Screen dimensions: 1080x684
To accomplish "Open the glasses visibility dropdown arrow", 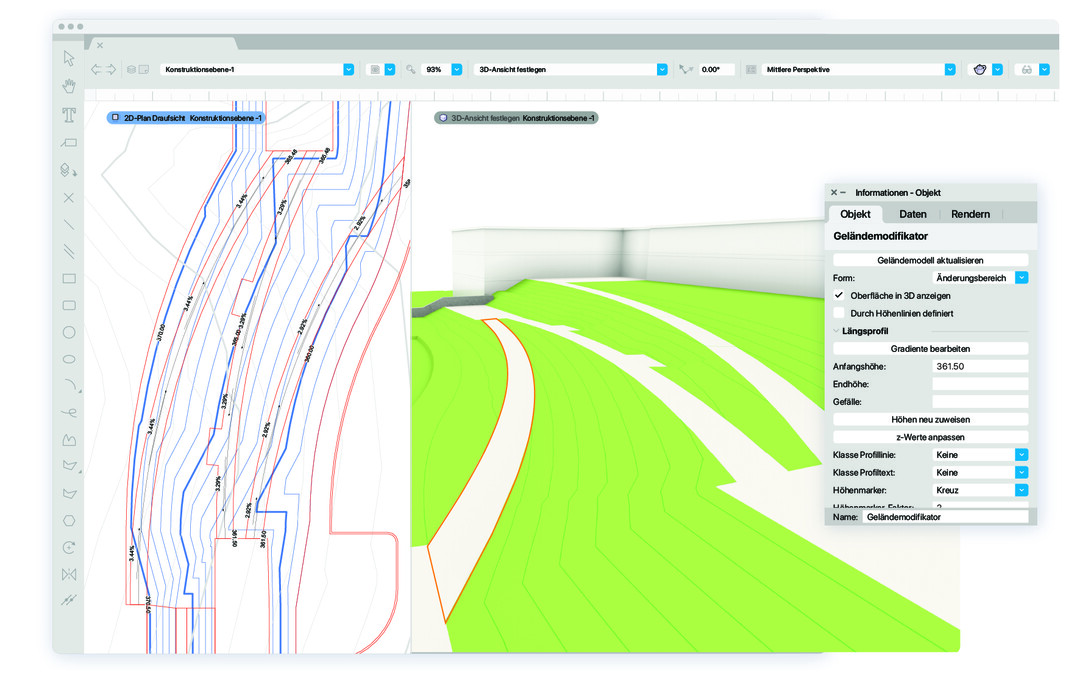I will click(1044, 70).
